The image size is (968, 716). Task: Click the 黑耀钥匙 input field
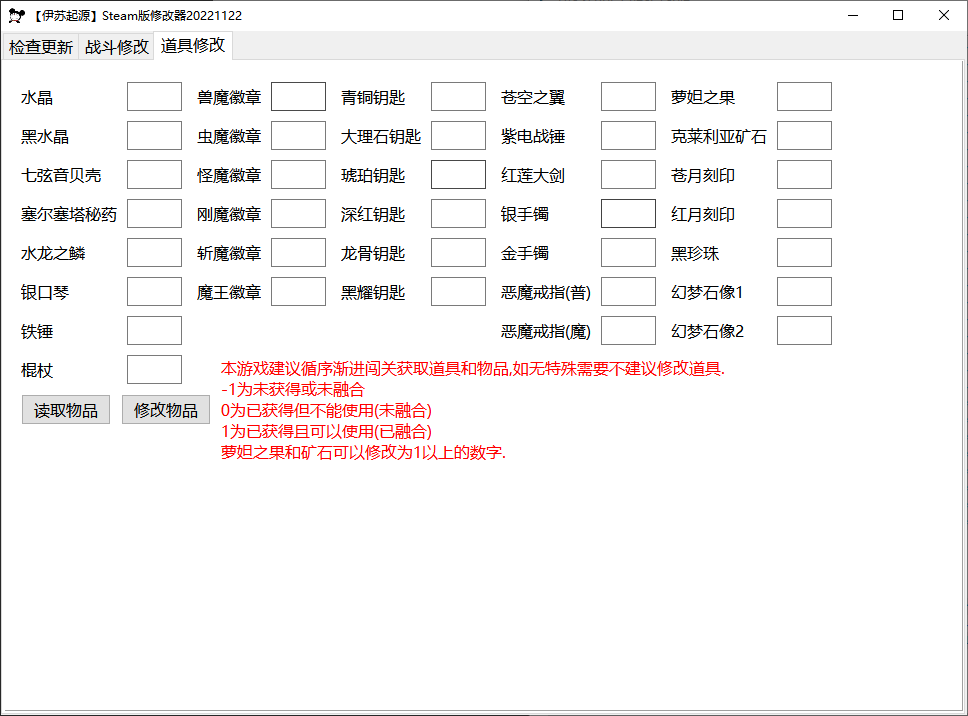[457, 291]
